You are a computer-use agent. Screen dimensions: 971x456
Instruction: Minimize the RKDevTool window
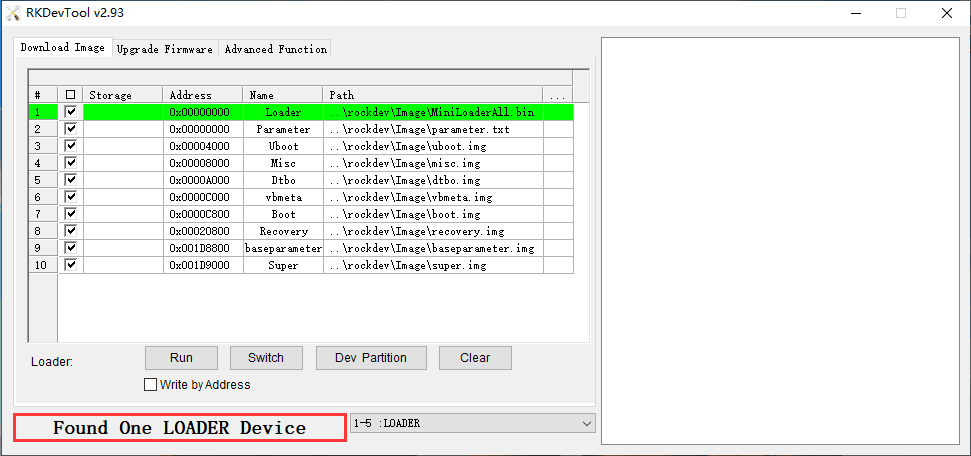[x=855, y=13]
